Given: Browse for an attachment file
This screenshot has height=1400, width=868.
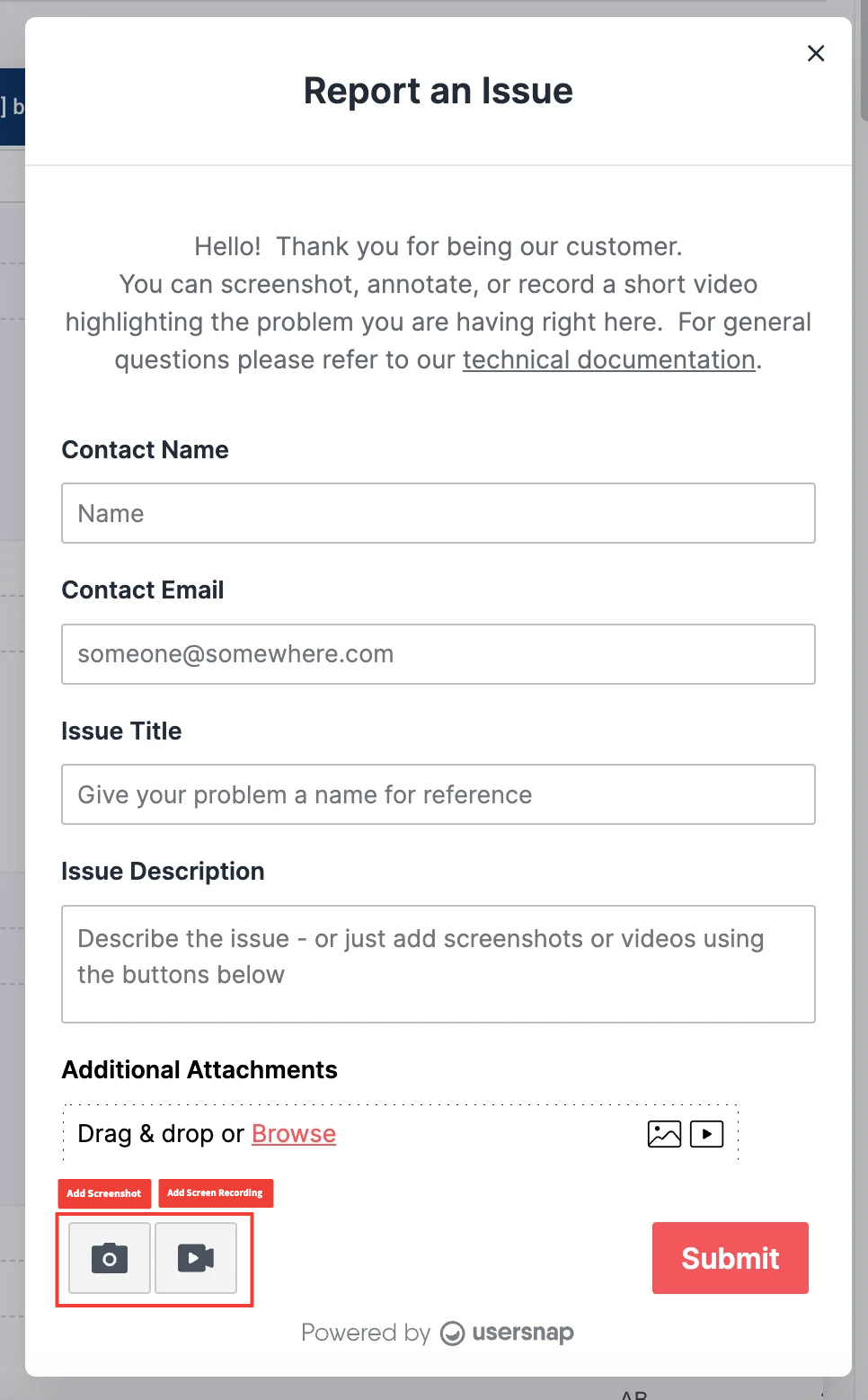Looking at the screenshot, I should click(x=293, y=1134).
